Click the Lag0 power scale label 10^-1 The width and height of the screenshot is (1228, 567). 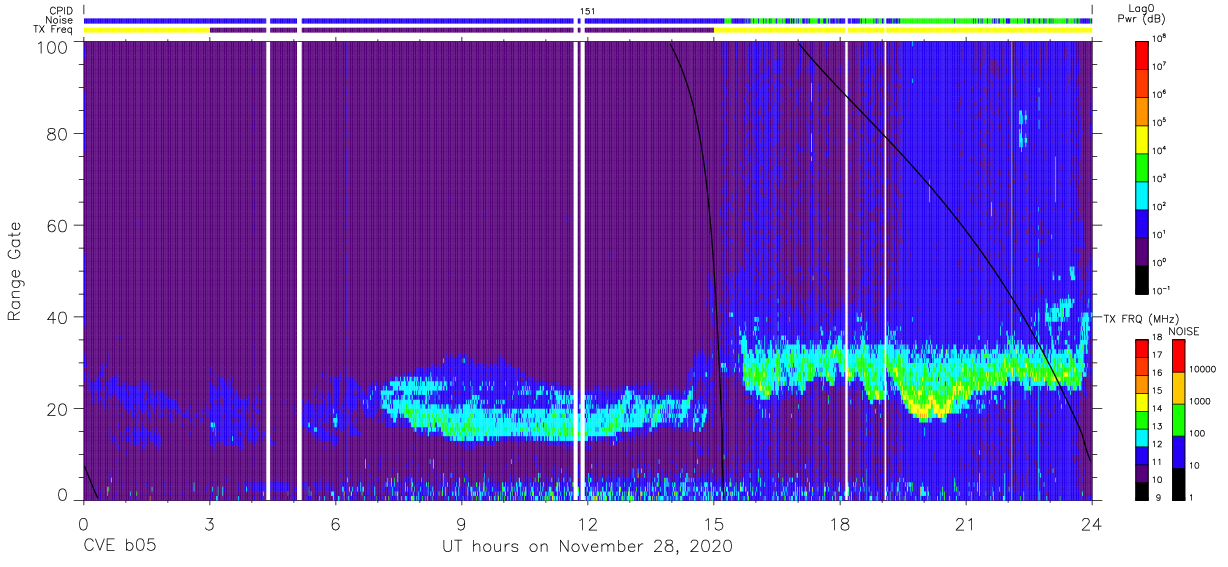tap(1161, 290)
